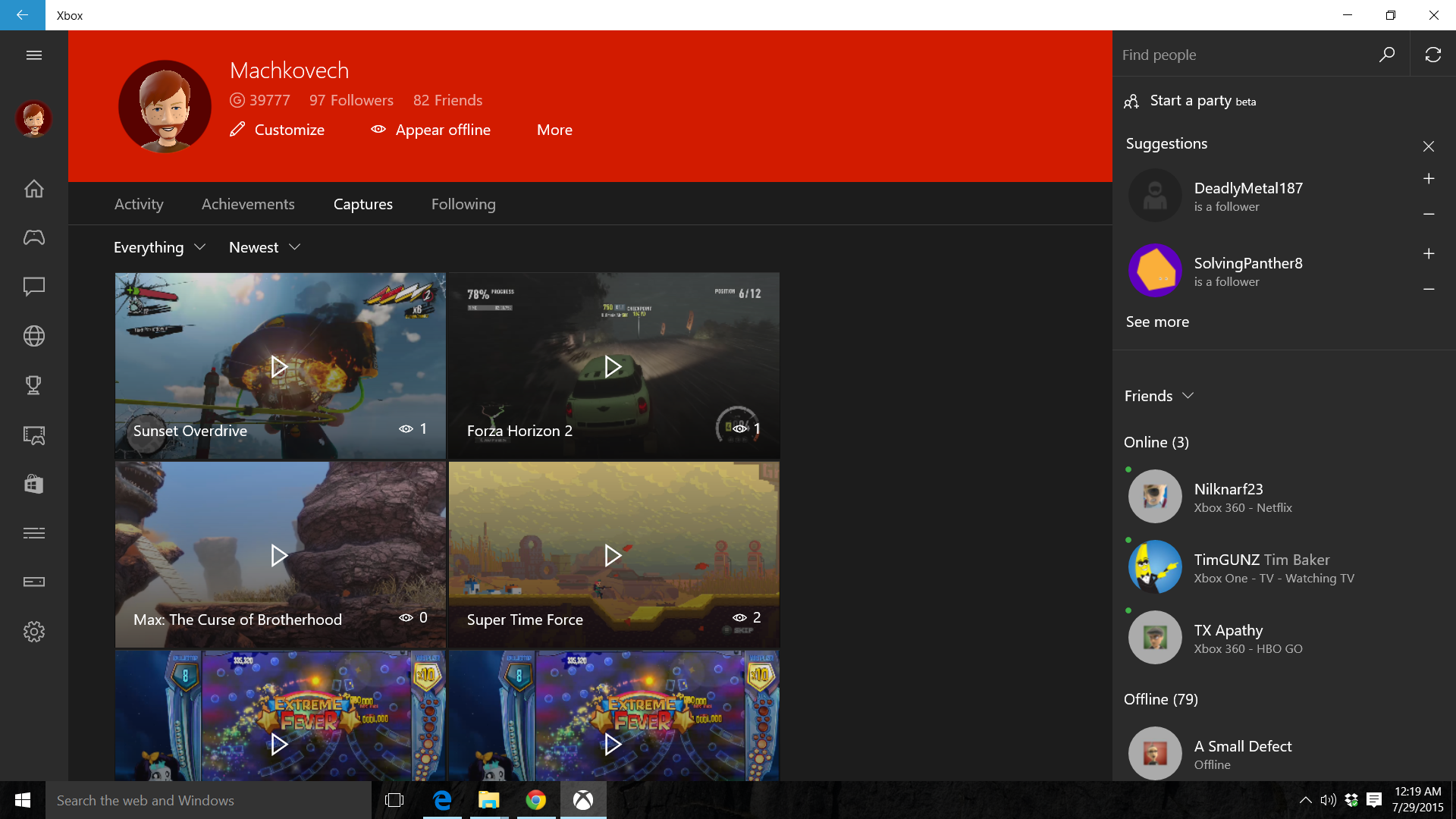
Task: Open the hamburger menu
Action: click(x=34, y=55)
